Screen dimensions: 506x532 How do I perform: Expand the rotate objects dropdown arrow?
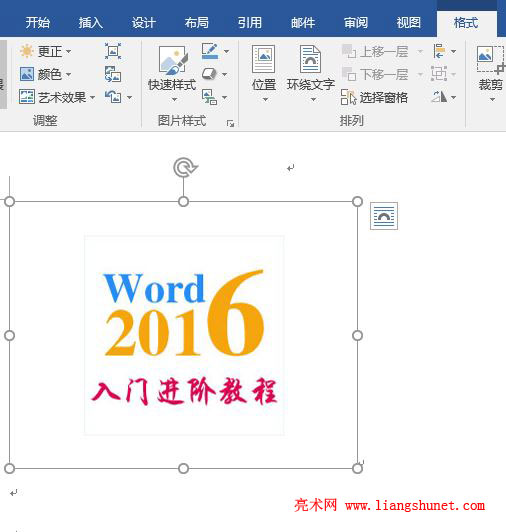(x=453, y=97)
